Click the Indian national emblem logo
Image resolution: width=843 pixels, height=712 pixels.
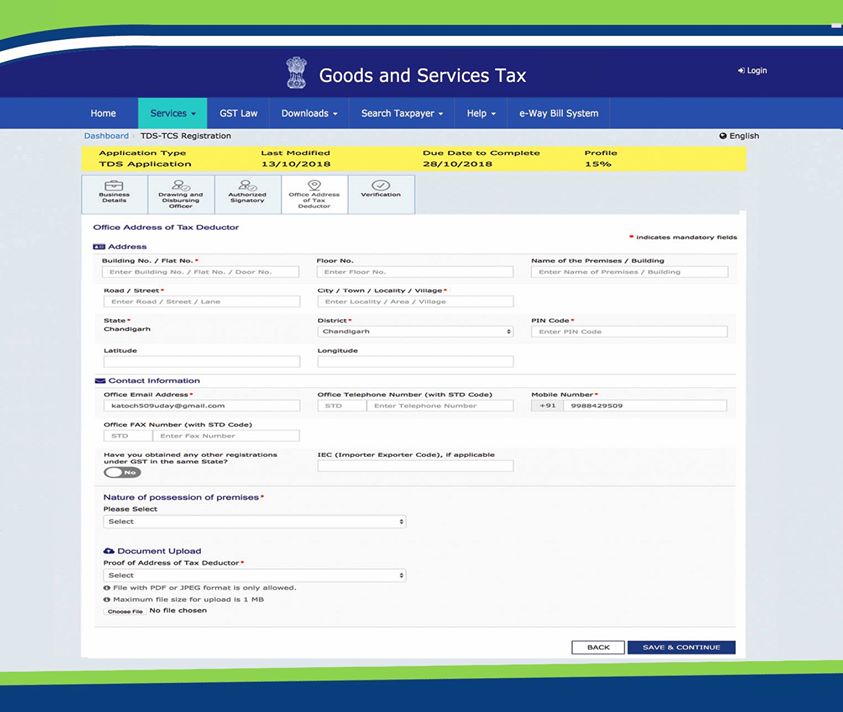coord(296,73)
